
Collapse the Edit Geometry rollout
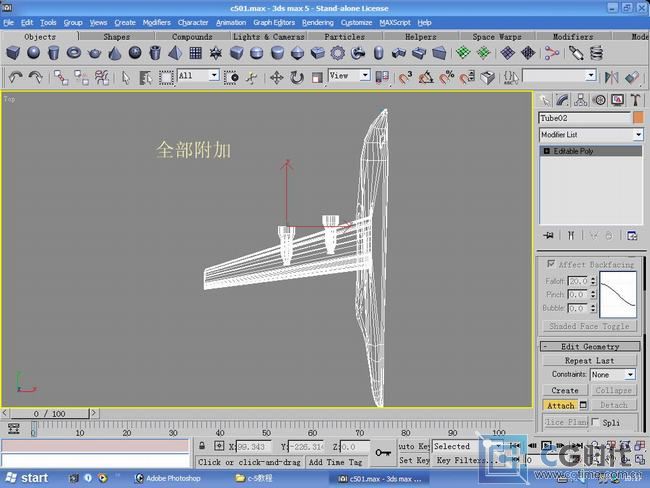(590, 346)
